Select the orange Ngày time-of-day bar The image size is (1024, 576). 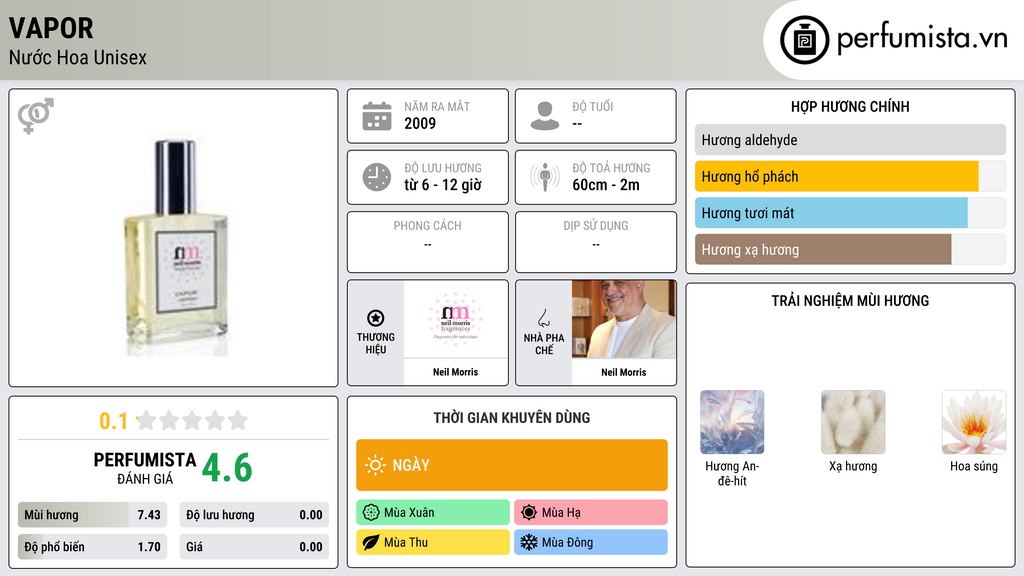512,465
